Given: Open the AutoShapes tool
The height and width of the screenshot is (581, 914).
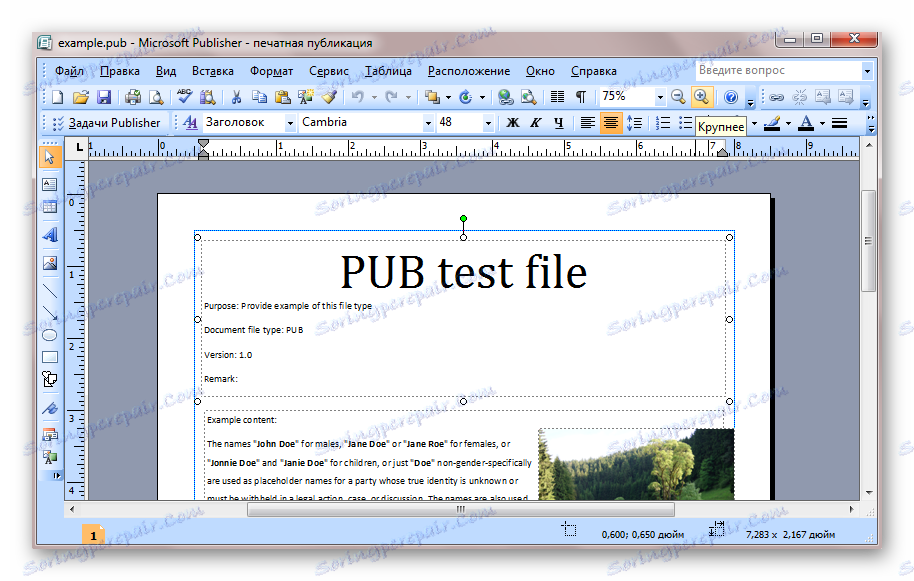Looking at the screenshot, I should (50, 379).
